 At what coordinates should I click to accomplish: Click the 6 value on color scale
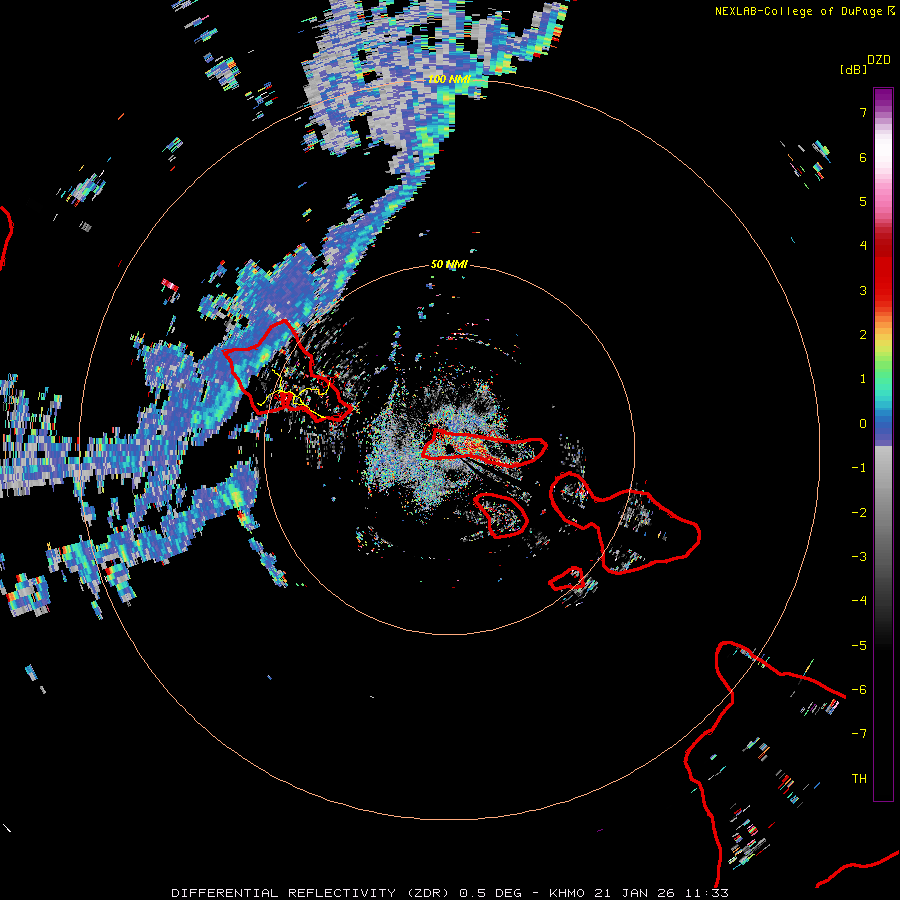click(x=863, y=157)
